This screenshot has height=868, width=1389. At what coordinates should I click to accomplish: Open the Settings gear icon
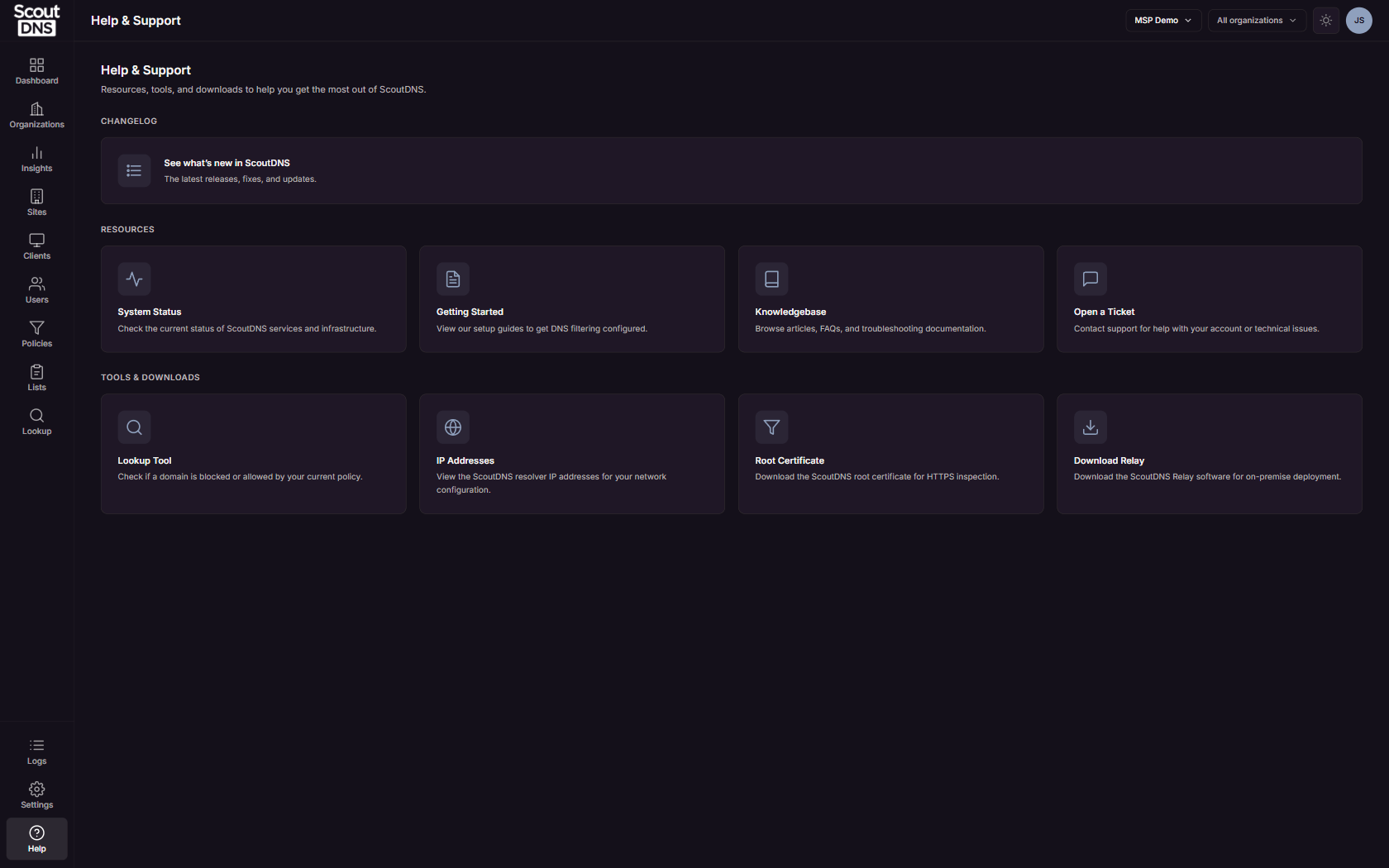pyautogui.click(x=36, y=789)
